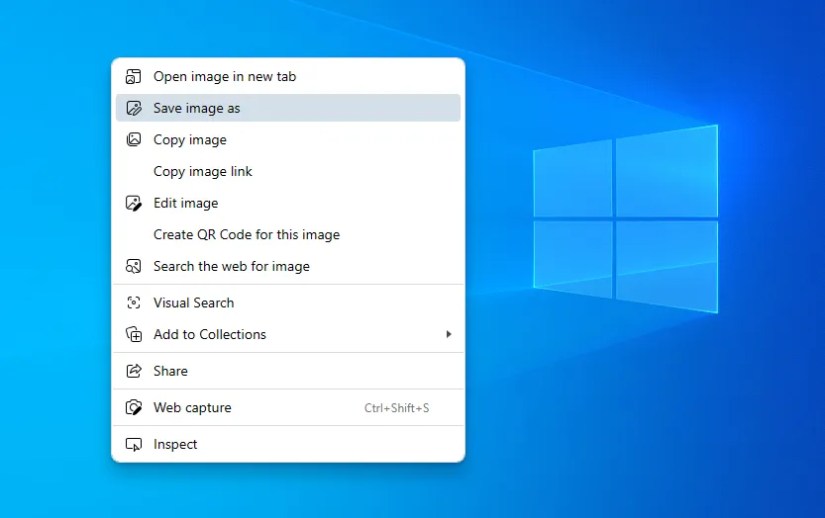Click the Visual Search focus icon

[134, 303]
